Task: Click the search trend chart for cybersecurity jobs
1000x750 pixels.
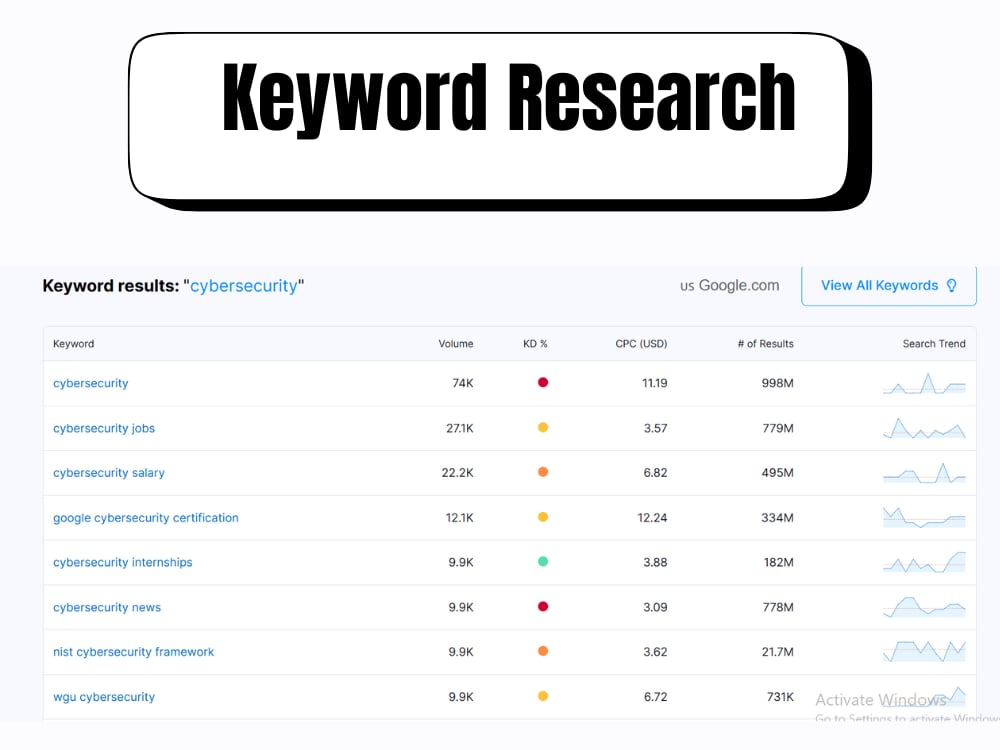Action: coord(924,429)
